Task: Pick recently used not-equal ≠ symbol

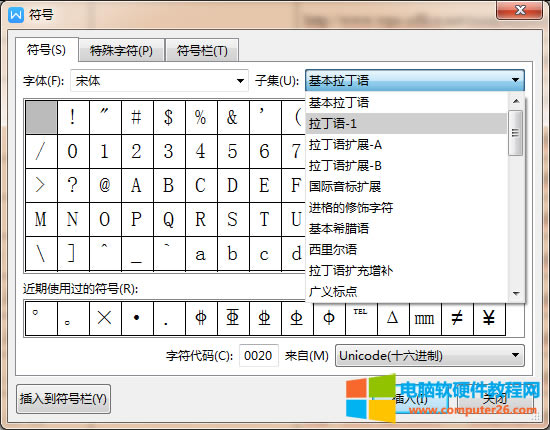Action: [x=457, y=318]
